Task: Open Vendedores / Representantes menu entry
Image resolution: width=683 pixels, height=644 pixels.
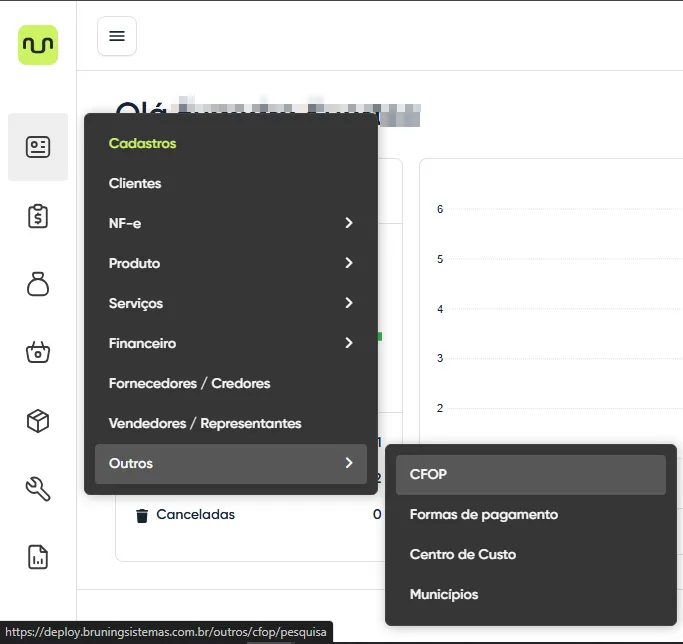Action: click(205, 423)
